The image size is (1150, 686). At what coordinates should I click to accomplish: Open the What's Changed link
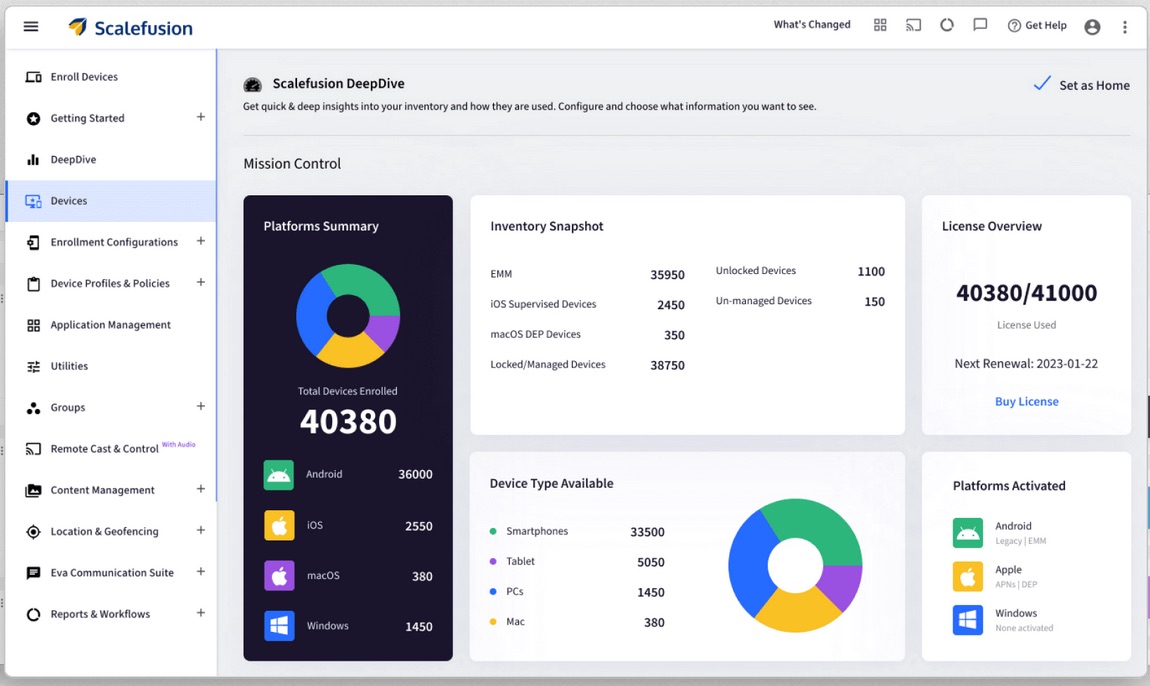point(812,25)
